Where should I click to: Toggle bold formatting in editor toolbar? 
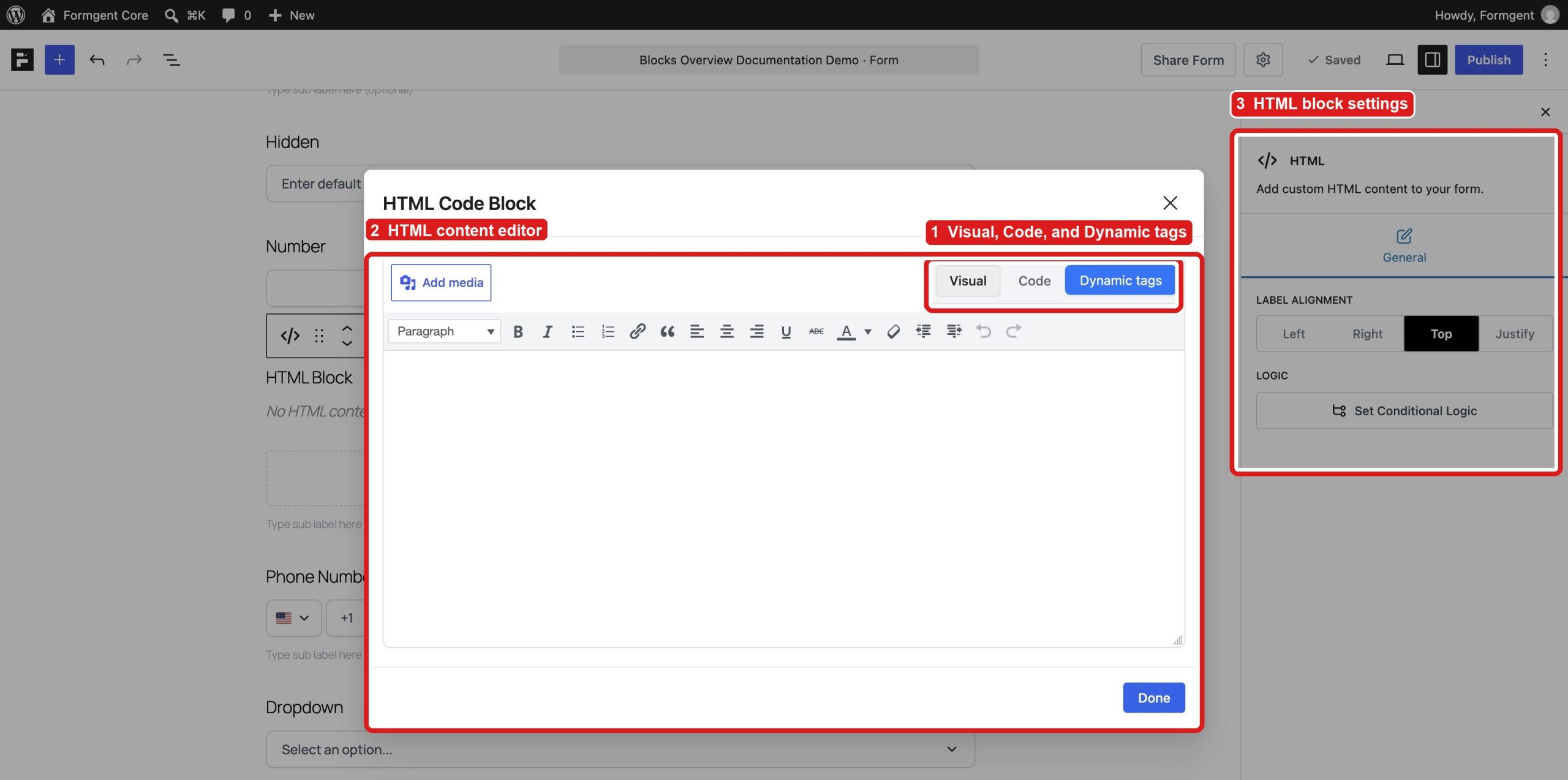[x=518, y=331]
